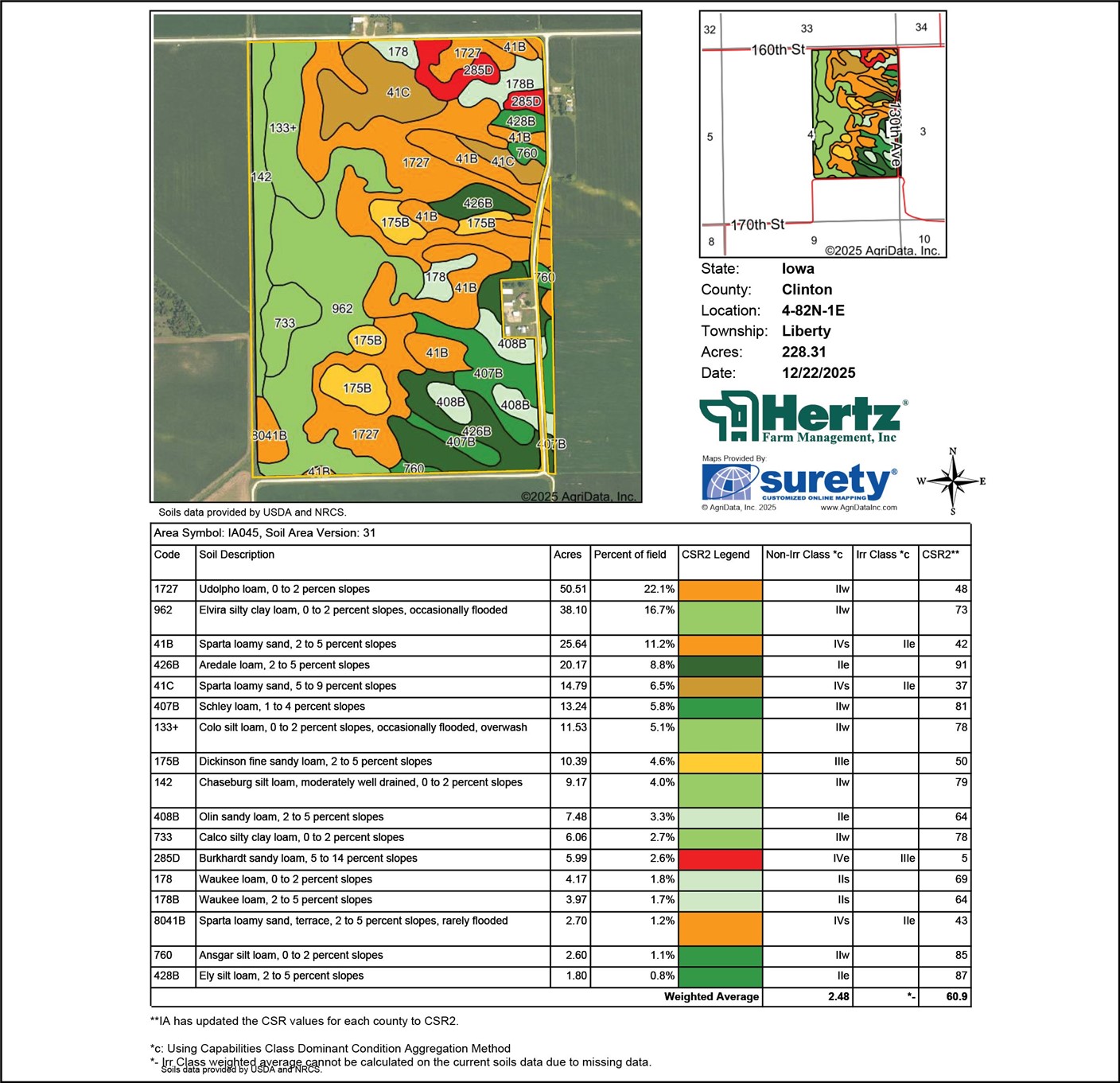Click the "Weighted Average" label
Image resolution: width=1120 pixels, height=1083 pixels.
tap(712, 997)
